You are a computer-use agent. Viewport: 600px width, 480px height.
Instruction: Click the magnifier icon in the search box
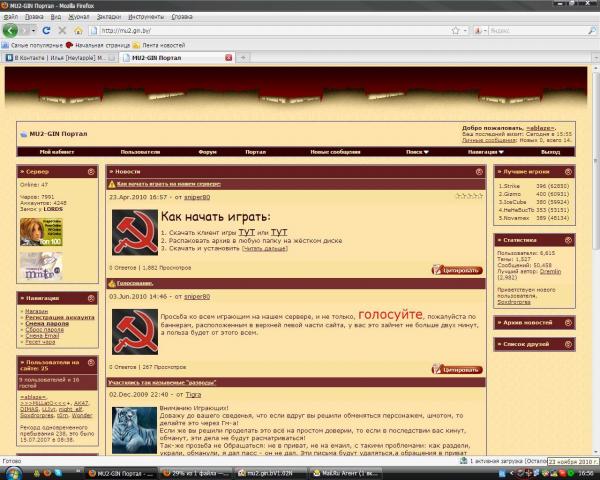591,31
